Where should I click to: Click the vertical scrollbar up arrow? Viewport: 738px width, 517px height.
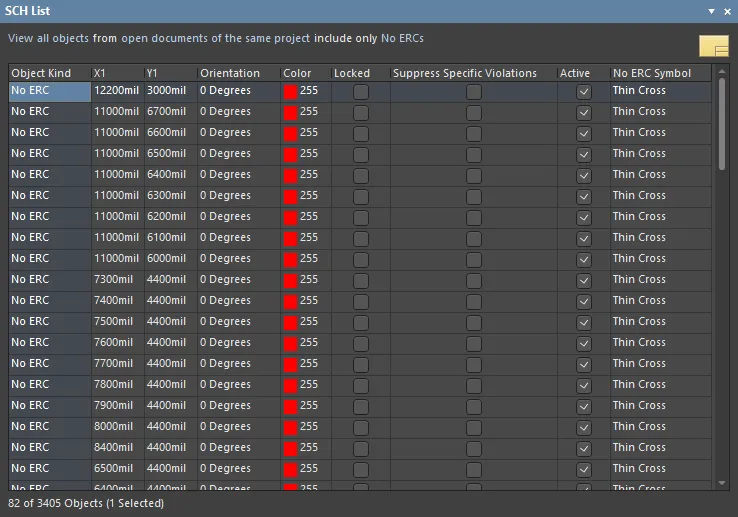coord(722,71)
